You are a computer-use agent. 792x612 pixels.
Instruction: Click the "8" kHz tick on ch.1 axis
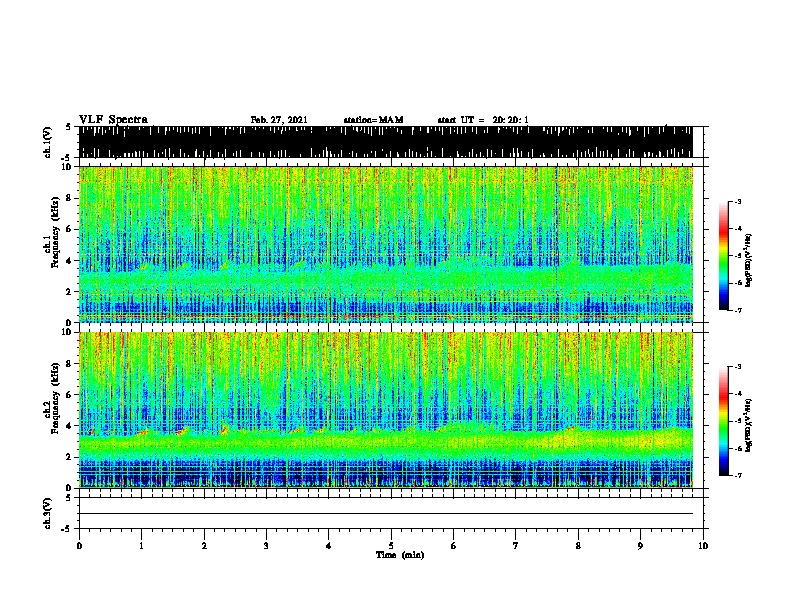(x=71, y=198)
